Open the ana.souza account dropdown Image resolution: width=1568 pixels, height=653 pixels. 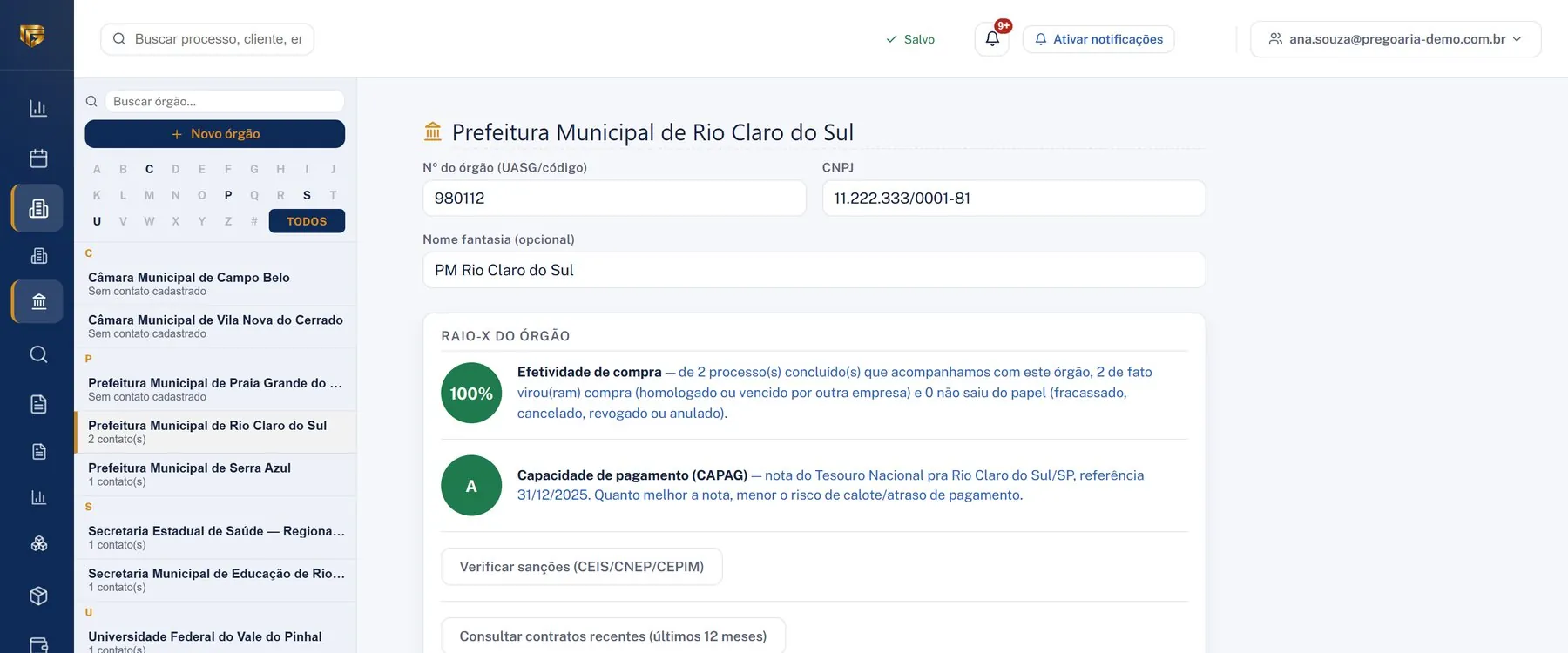tap(1396, 39)
